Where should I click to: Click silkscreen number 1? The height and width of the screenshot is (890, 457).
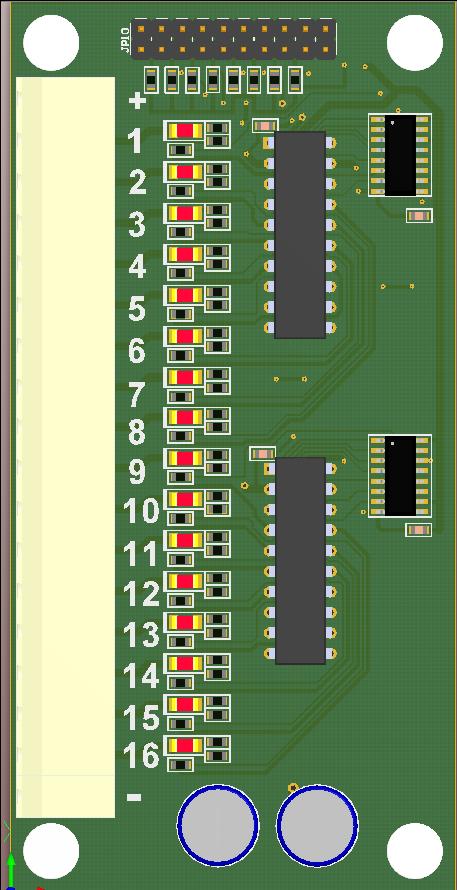tap(135, 142)
